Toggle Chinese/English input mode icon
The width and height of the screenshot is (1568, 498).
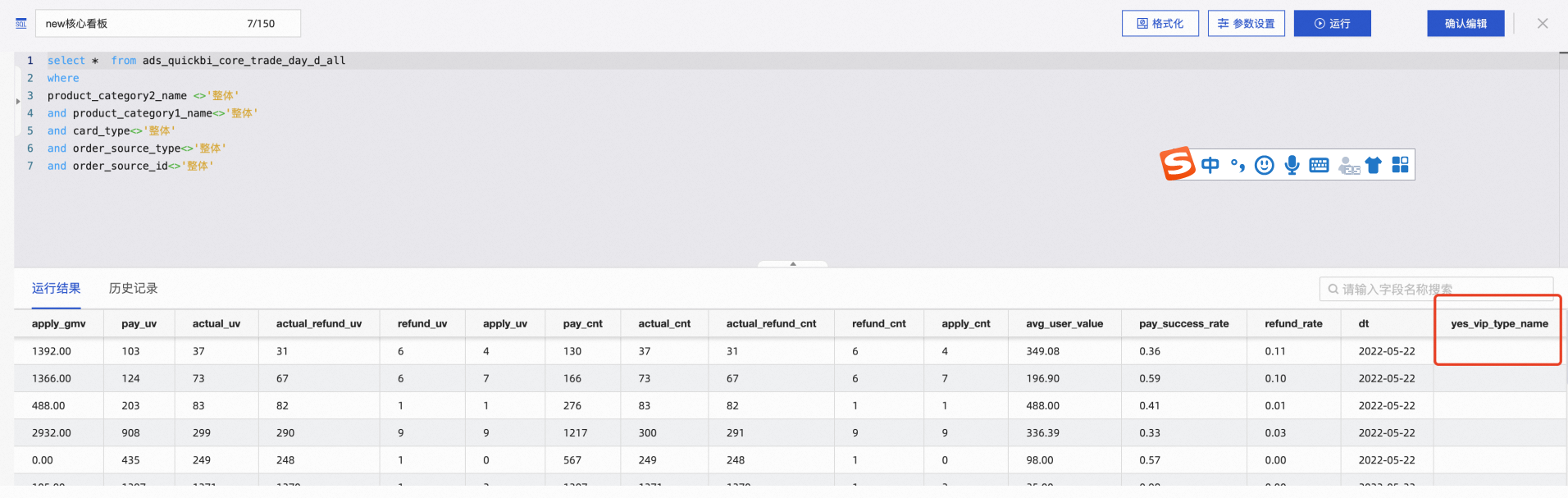coord(1210,165)
